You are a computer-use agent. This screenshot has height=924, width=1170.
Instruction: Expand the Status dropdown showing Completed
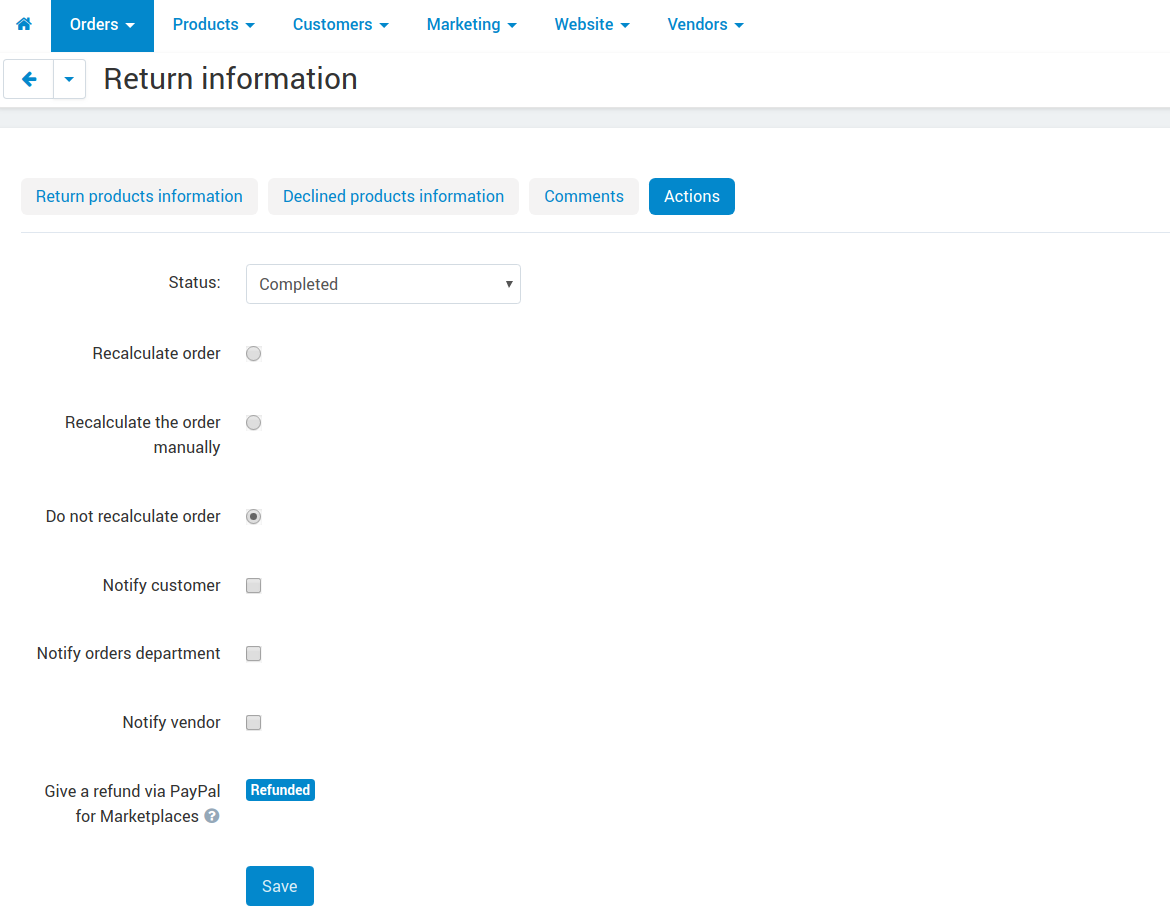click(x=384, y=284)
